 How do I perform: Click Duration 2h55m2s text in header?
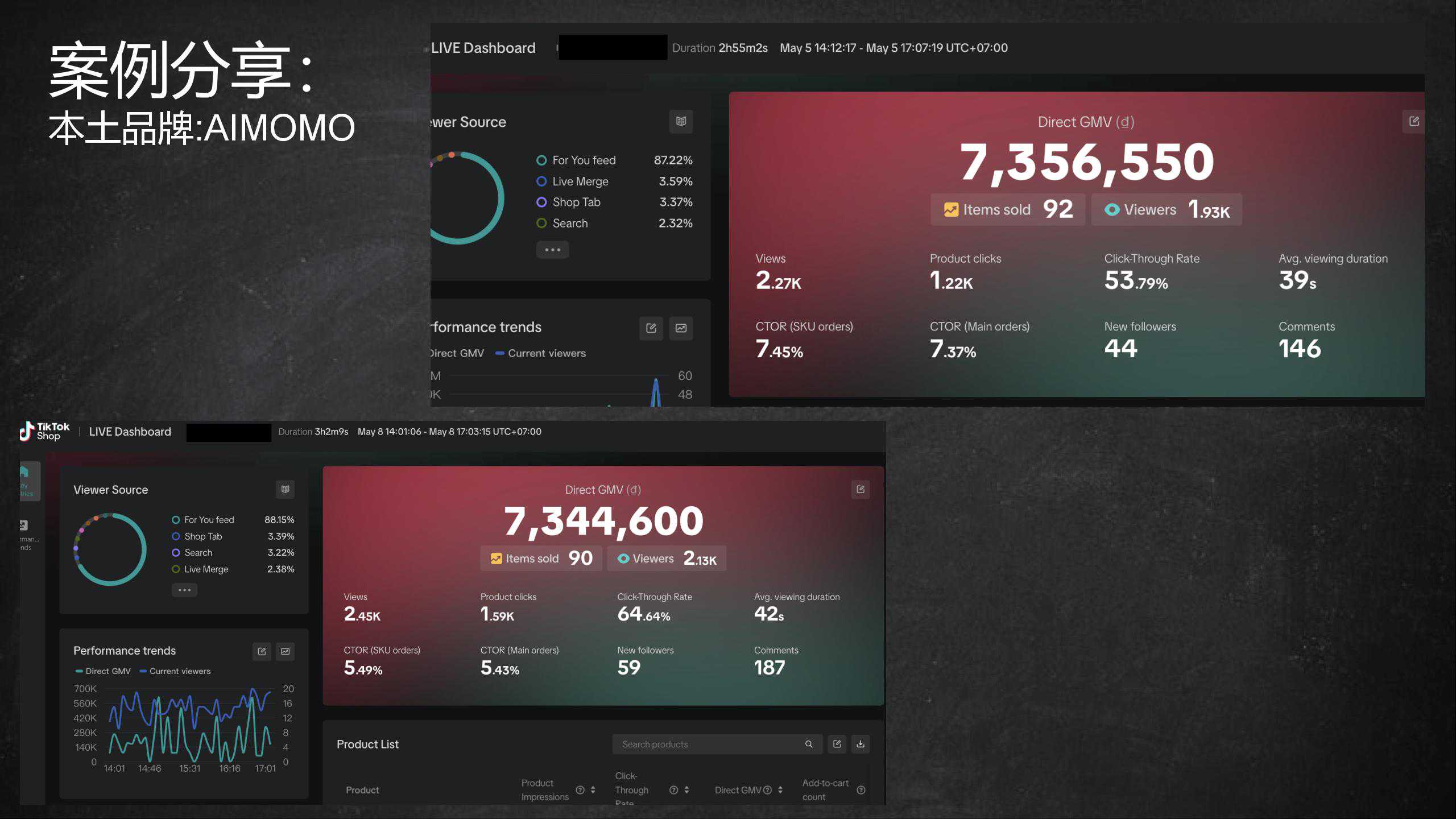(x=719, y=48)
